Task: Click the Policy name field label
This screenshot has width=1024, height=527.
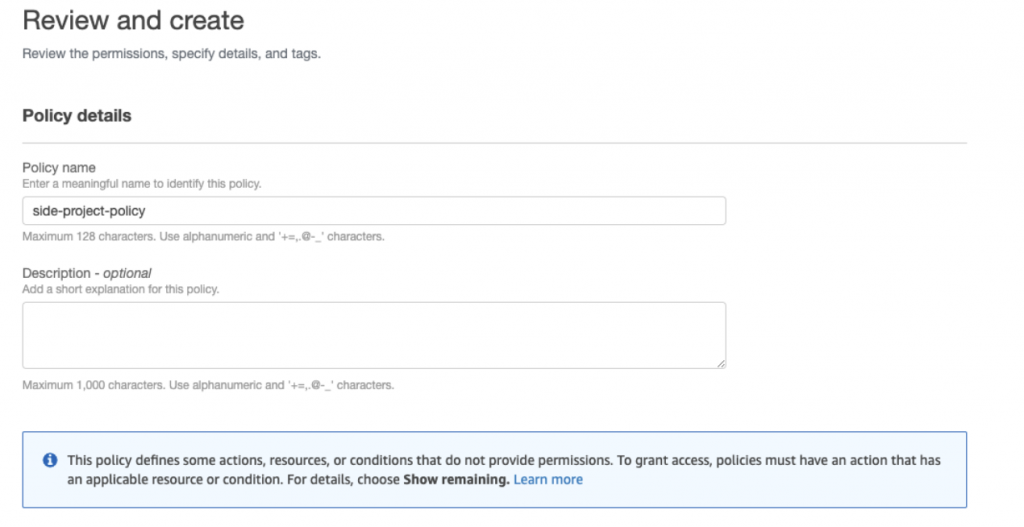Action: [x=59, y=167]
